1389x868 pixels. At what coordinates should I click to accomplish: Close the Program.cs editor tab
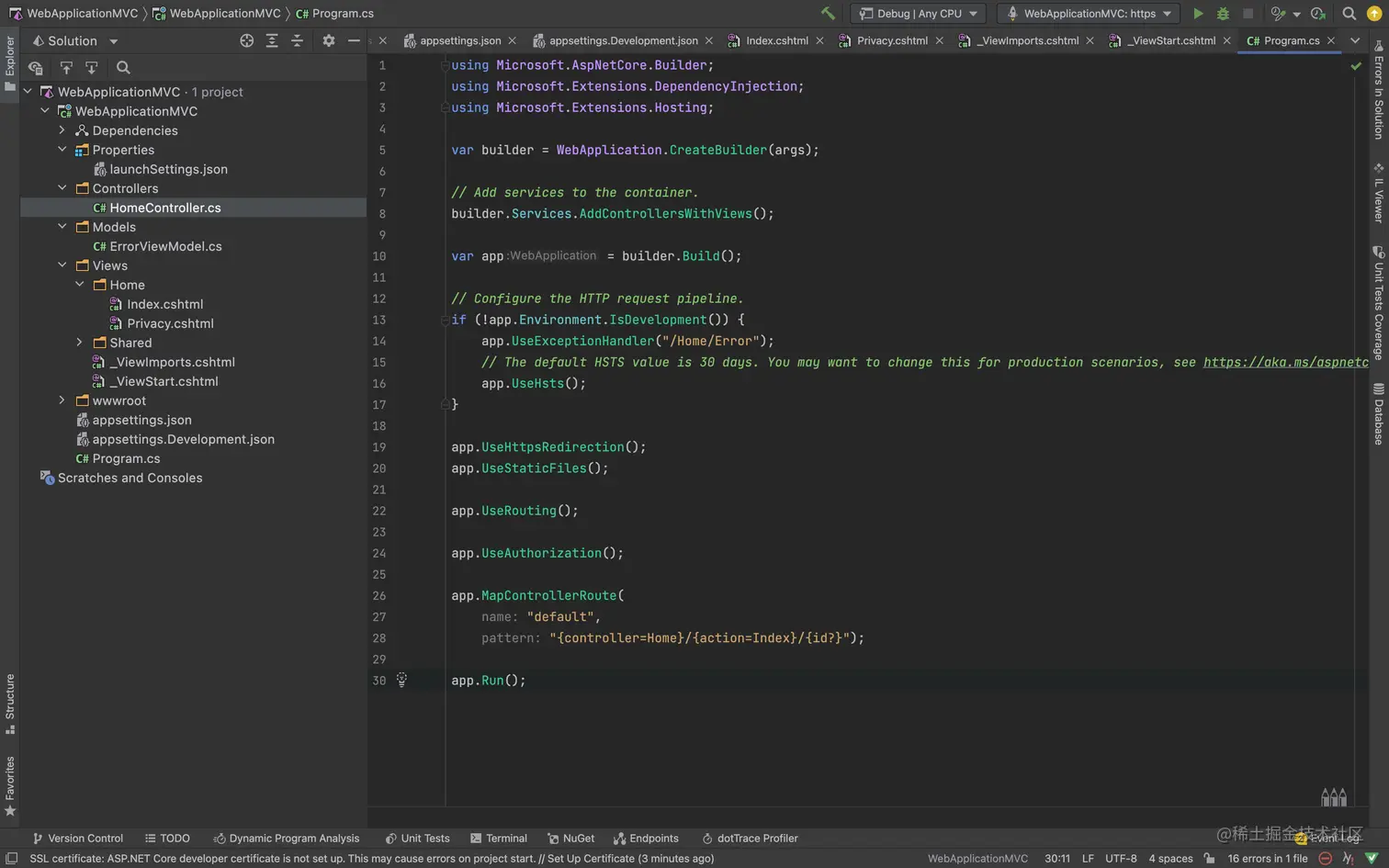[1330, 40]
